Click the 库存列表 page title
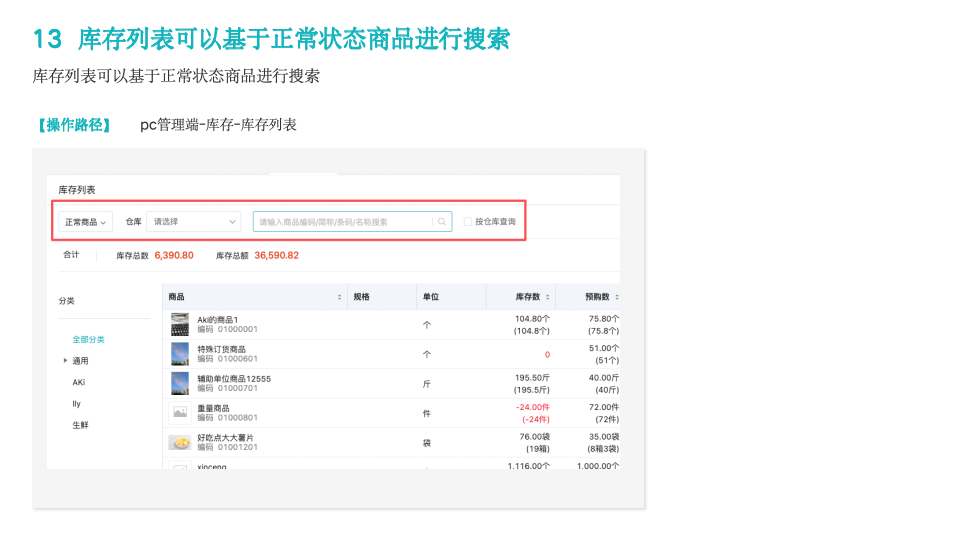The height and width of the screenshot is (540, 959). point(77,190)
